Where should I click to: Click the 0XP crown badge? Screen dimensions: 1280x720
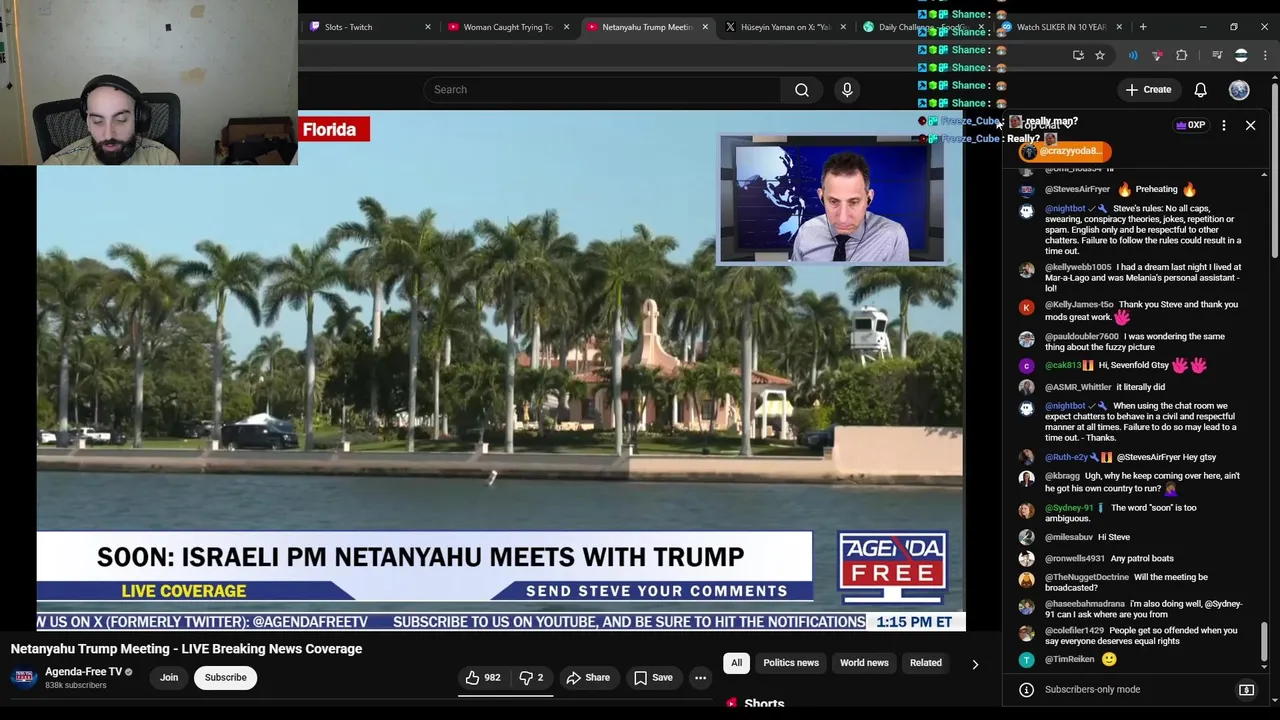pos(1190,125)
